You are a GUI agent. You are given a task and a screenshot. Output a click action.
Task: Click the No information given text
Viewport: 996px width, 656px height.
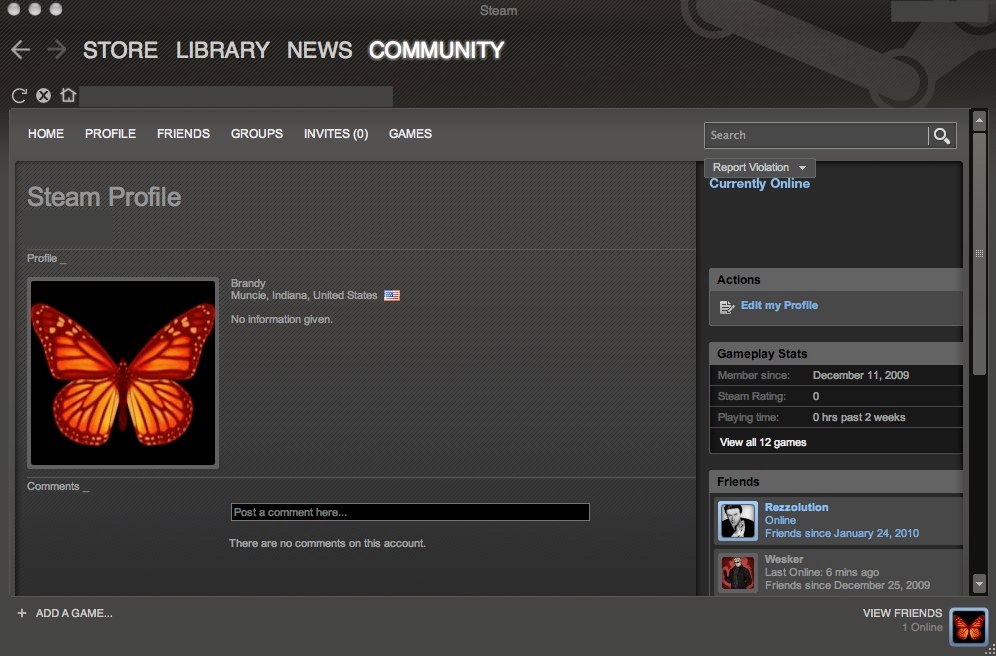[281, 319]
